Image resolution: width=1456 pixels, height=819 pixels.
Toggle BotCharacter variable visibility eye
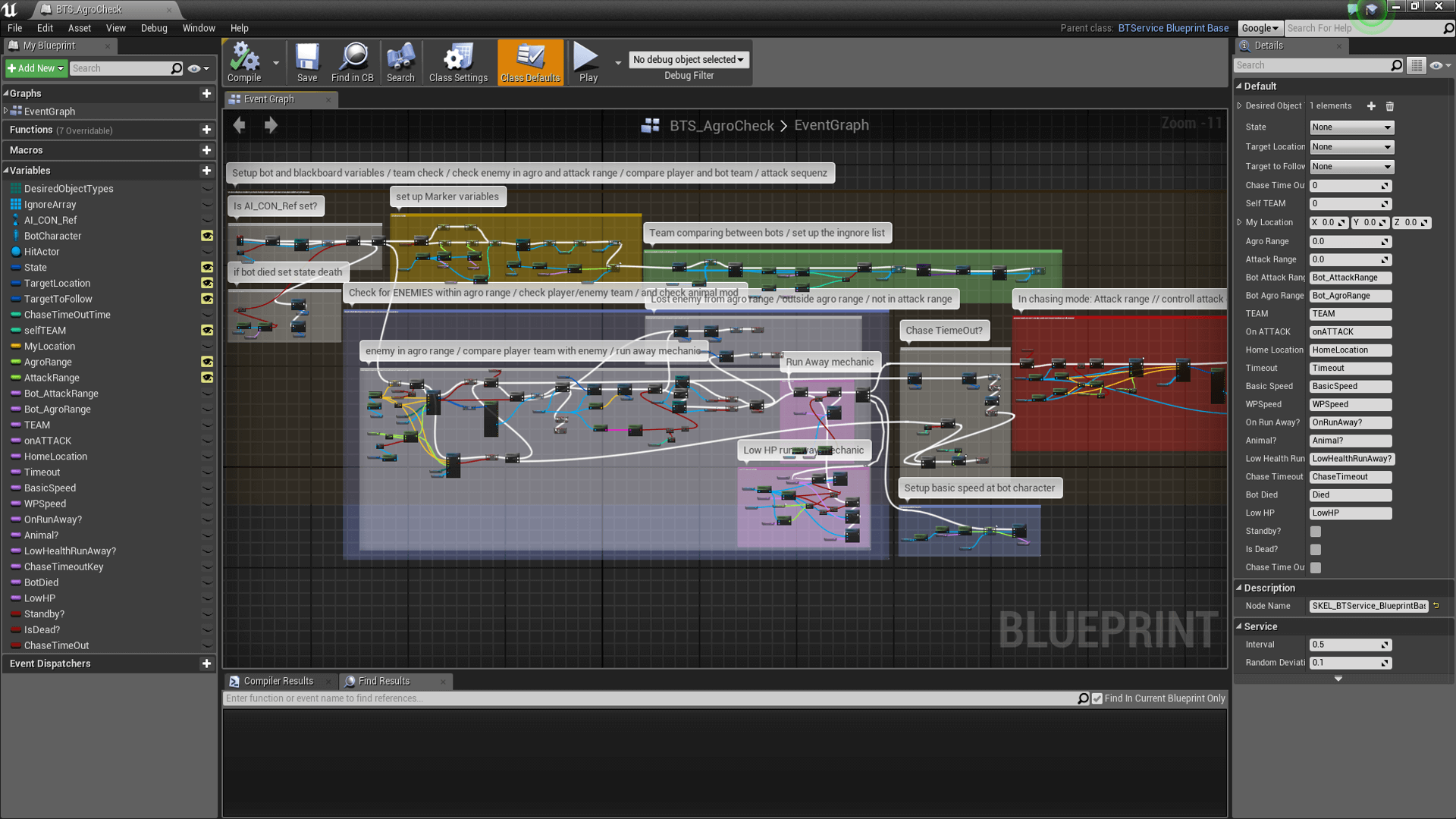(x=206, y=236)
